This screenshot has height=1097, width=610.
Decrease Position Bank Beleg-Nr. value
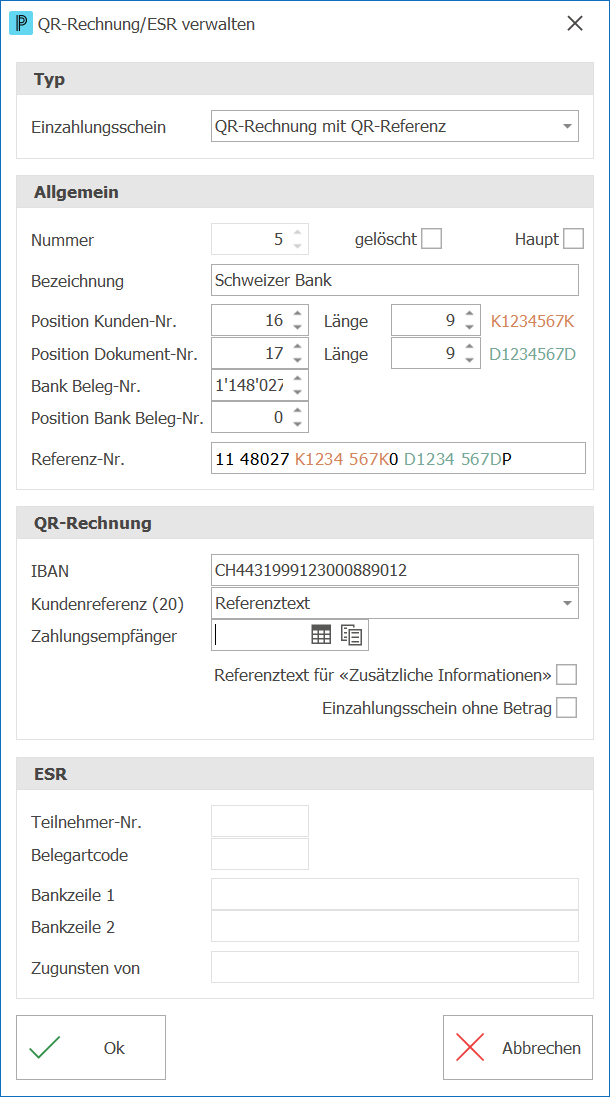point(297,424)
